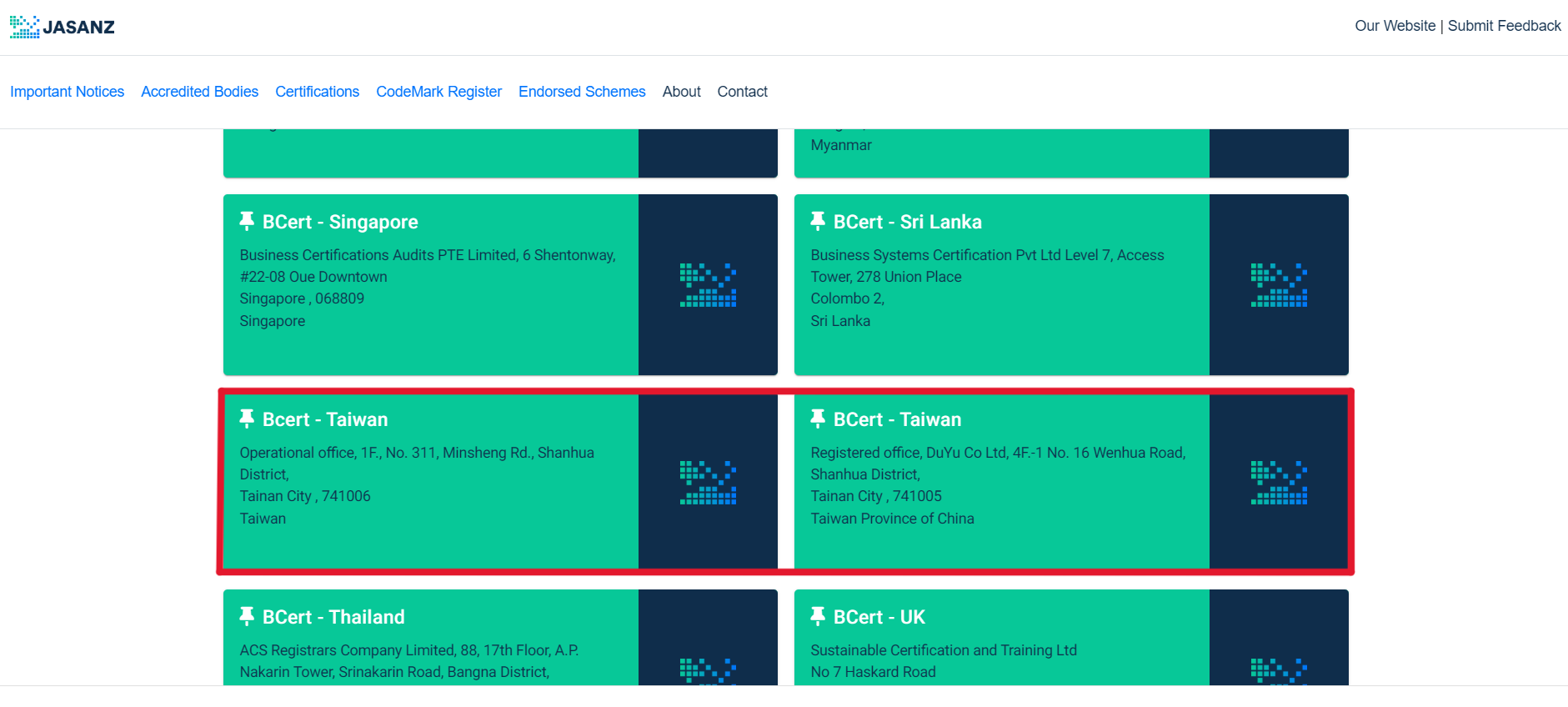The height and width of the screenshot is (707, 1568).
Task: Click logo thumbnail on Taiwan registered office card
Action: click(1279, 483)
